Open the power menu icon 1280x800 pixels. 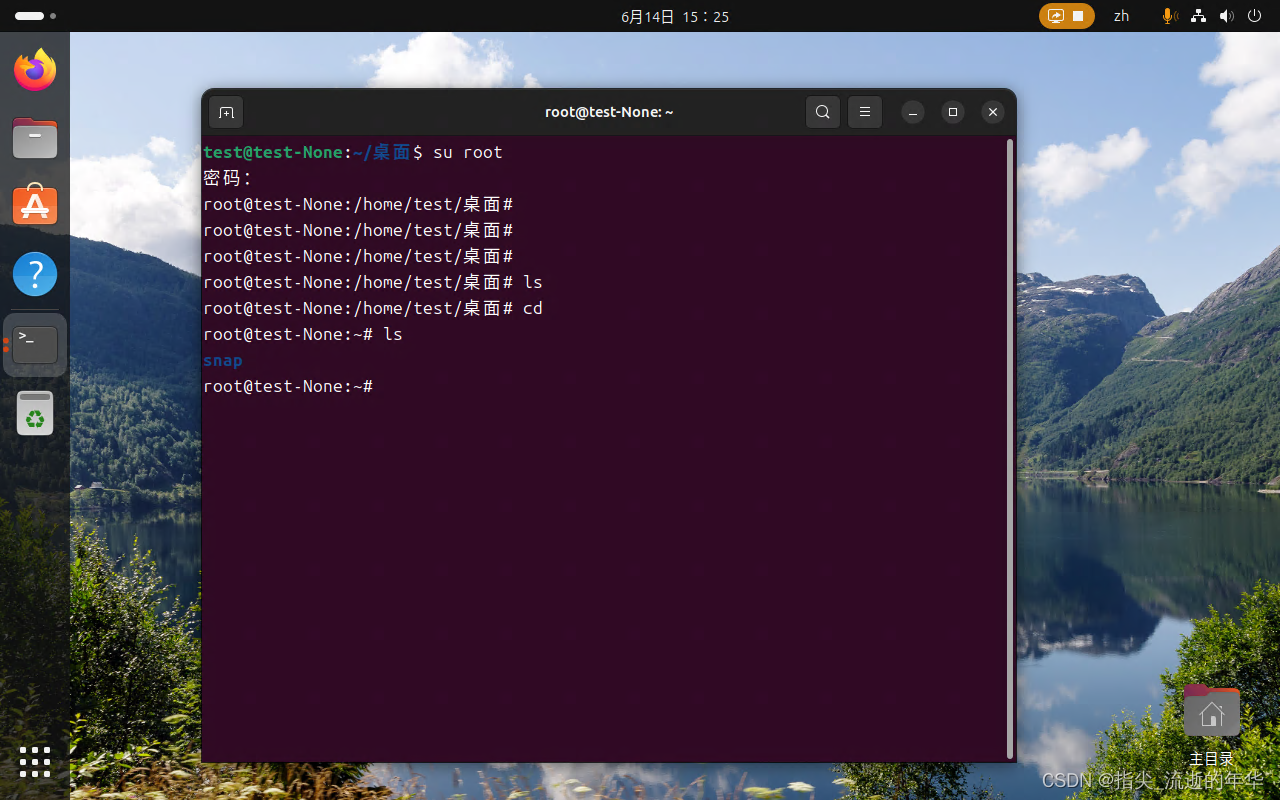pyautogui.click(x=1254, y=16)
